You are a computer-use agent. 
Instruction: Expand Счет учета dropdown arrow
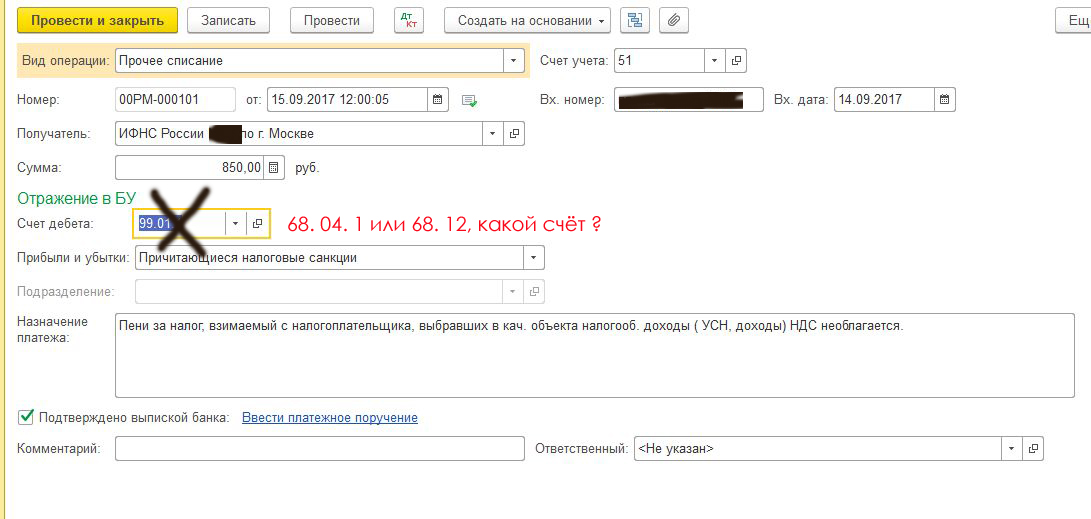[x=715, y=61]
